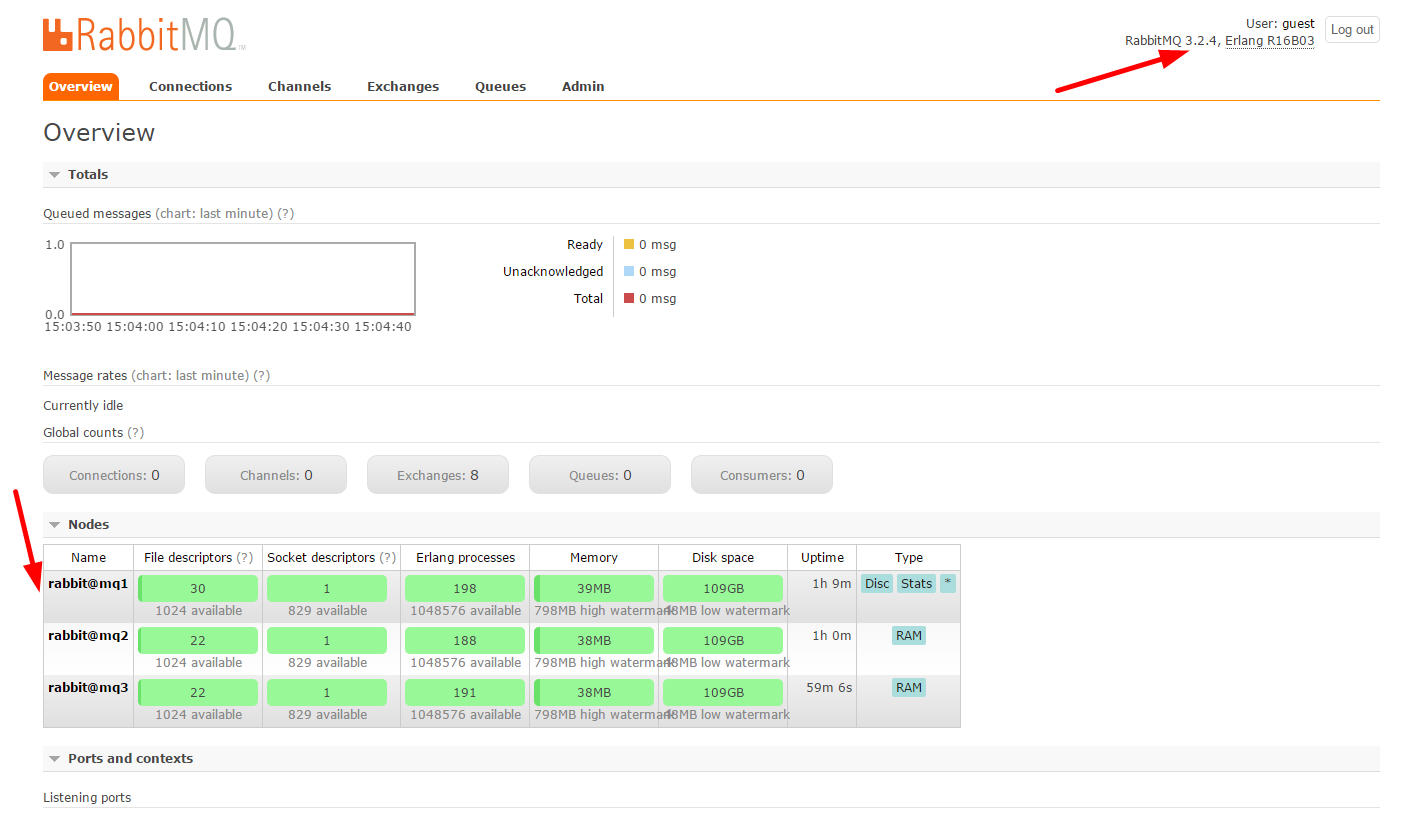Viewport: 1423px width, 815px height.
Task: Click the Memory column header
Action: 594,557
